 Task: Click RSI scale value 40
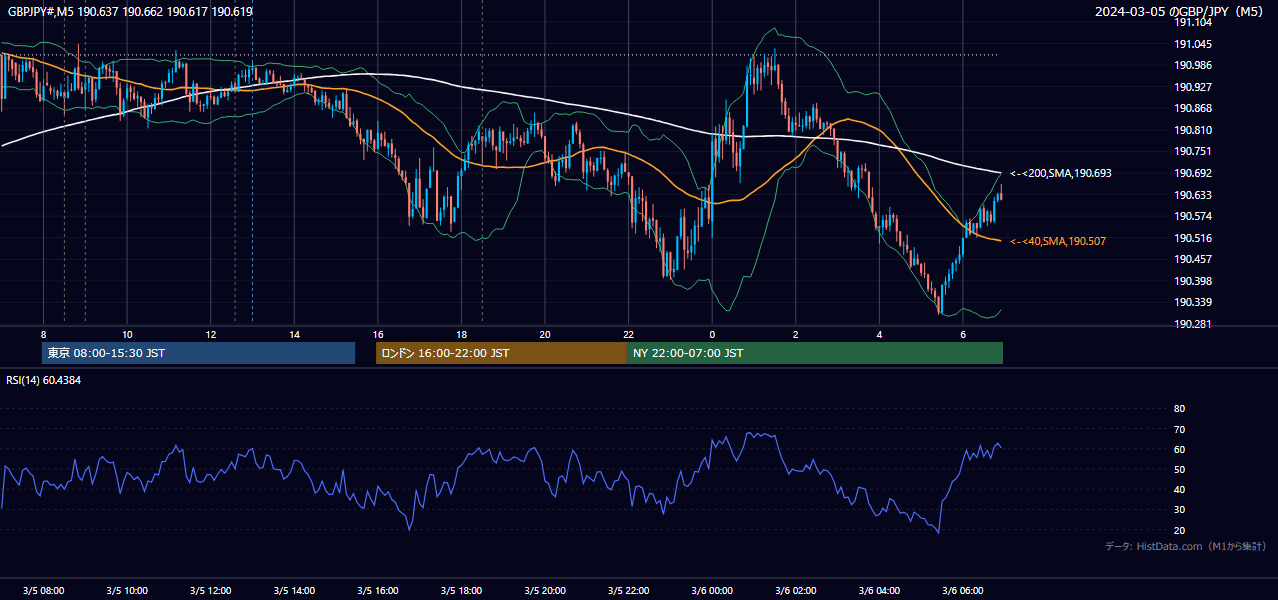tap(1179, 490)
